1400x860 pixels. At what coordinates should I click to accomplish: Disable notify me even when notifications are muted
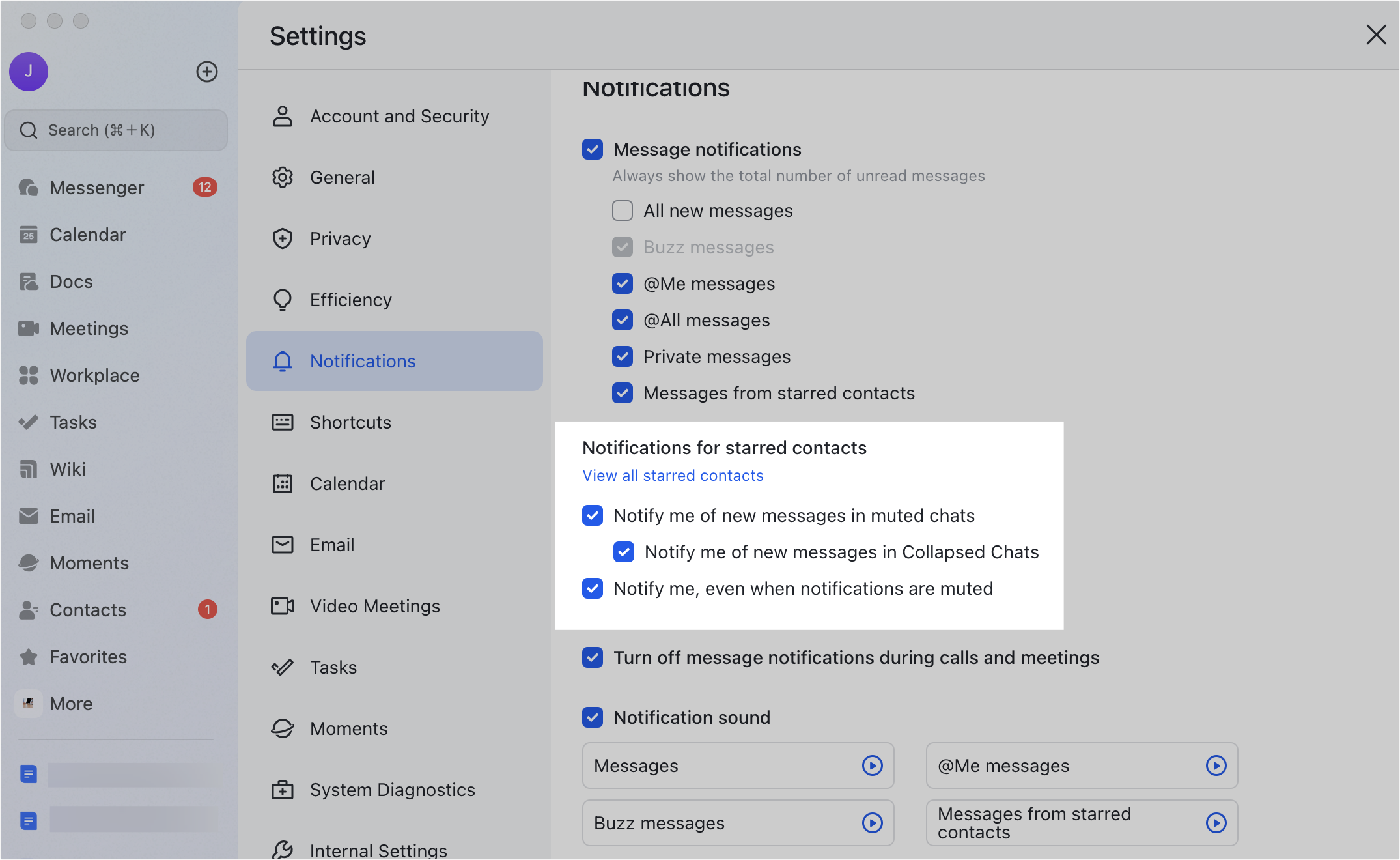pyautogui.click(x=592, y=588)
